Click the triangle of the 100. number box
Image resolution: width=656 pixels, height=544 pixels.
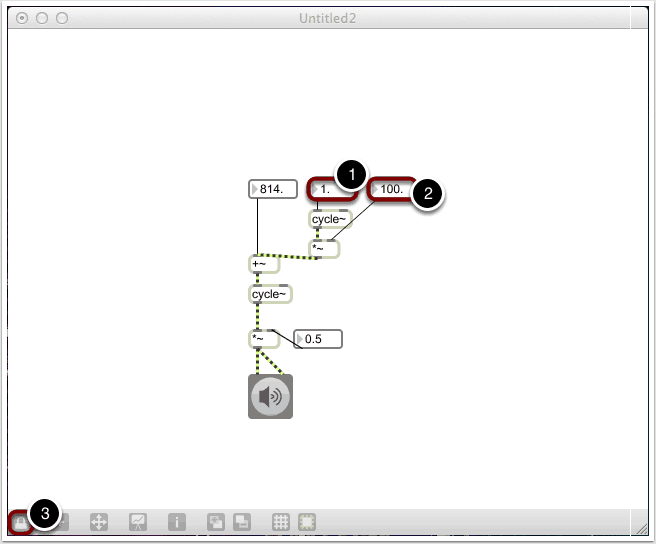[x=375, y=189]
